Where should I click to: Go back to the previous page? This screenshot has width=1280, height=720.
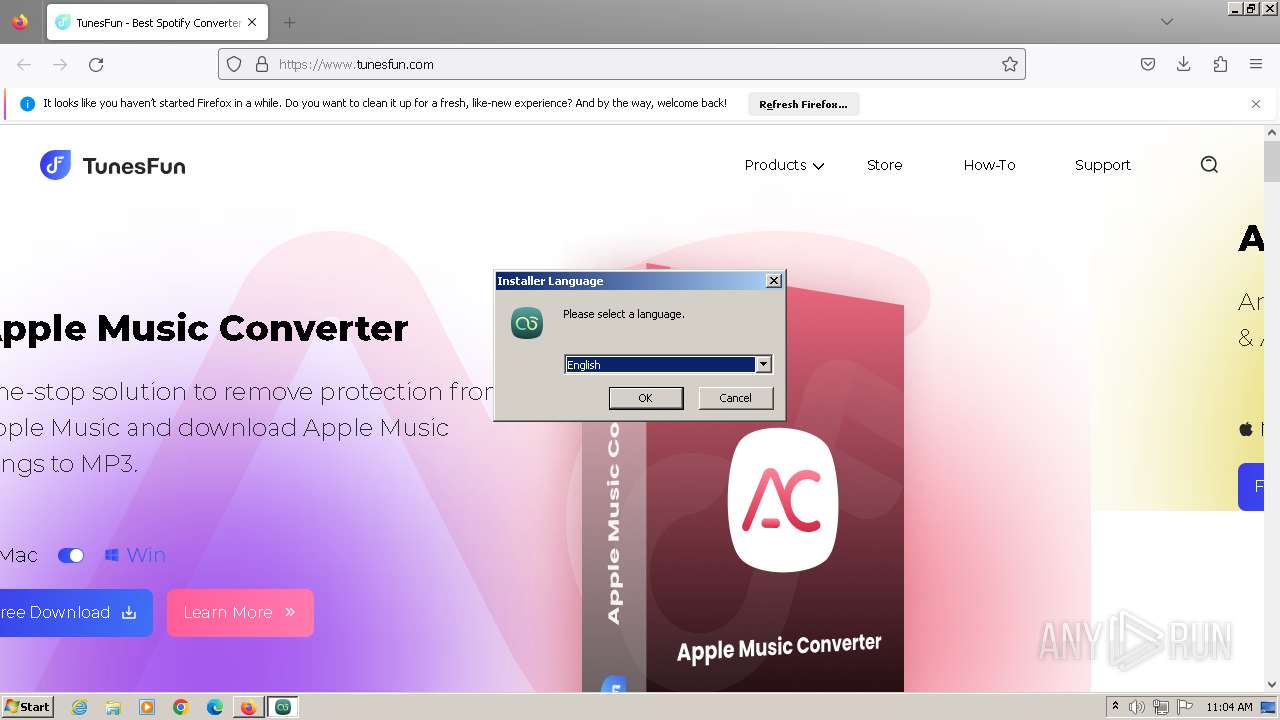[x=24, y=64]
